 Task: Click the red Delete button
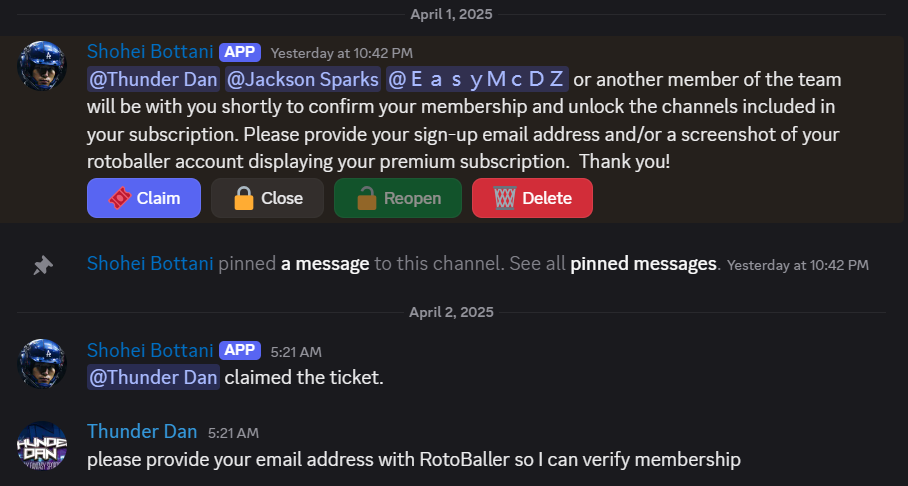(532, 198)
